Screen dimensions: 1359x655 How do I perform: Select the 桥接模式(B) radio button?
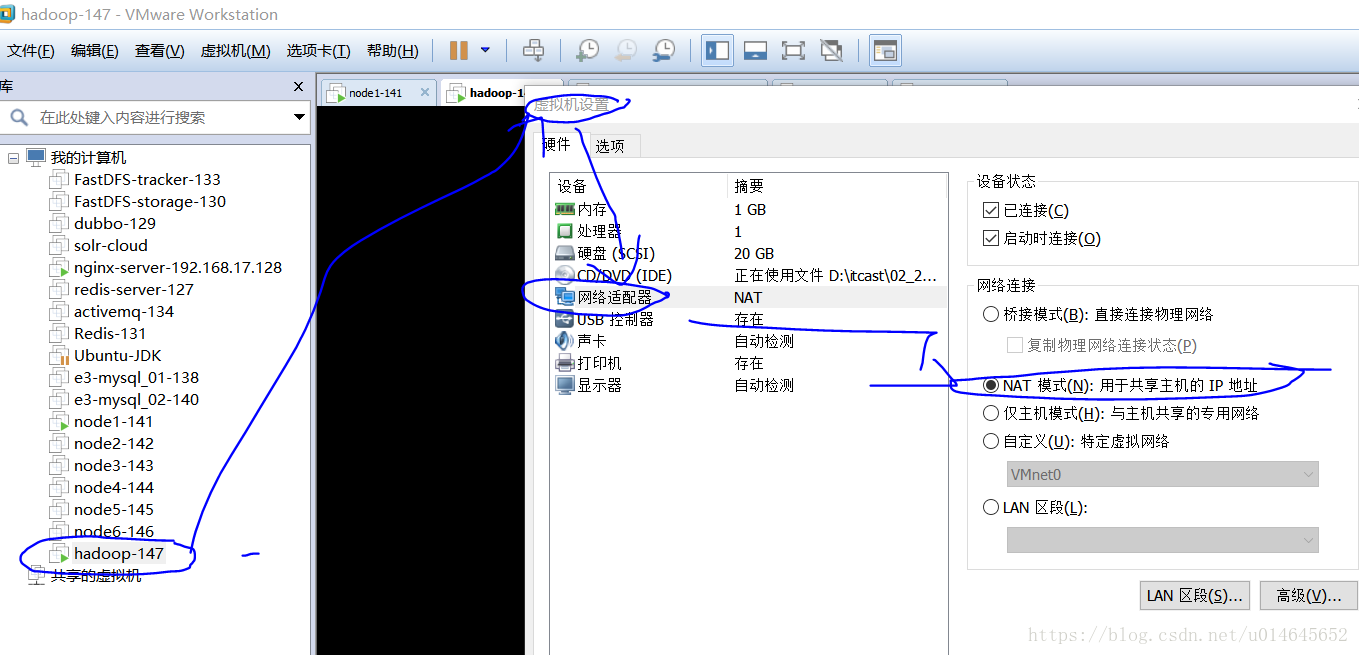991,314
